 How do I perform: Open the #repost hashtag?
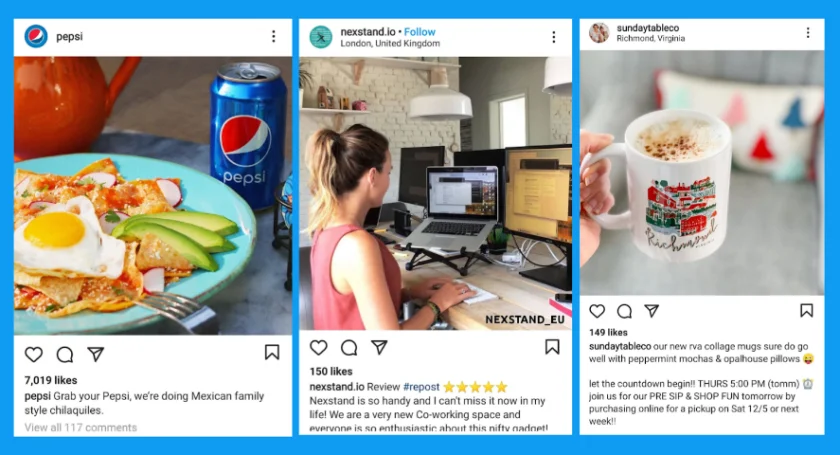(421, 386)
